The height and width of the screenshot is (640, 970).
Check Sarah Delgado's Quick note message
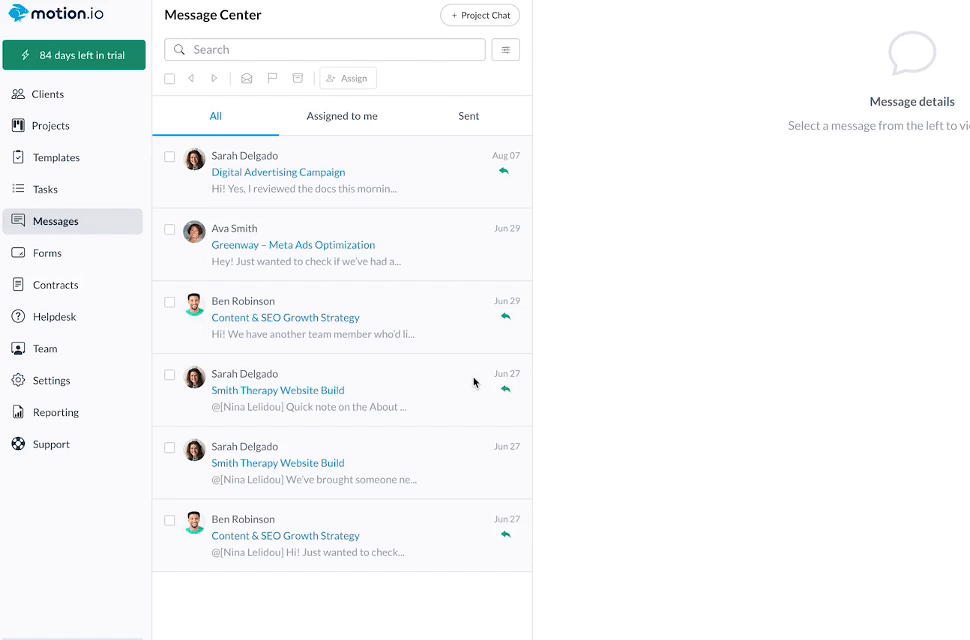click(170, 375)
